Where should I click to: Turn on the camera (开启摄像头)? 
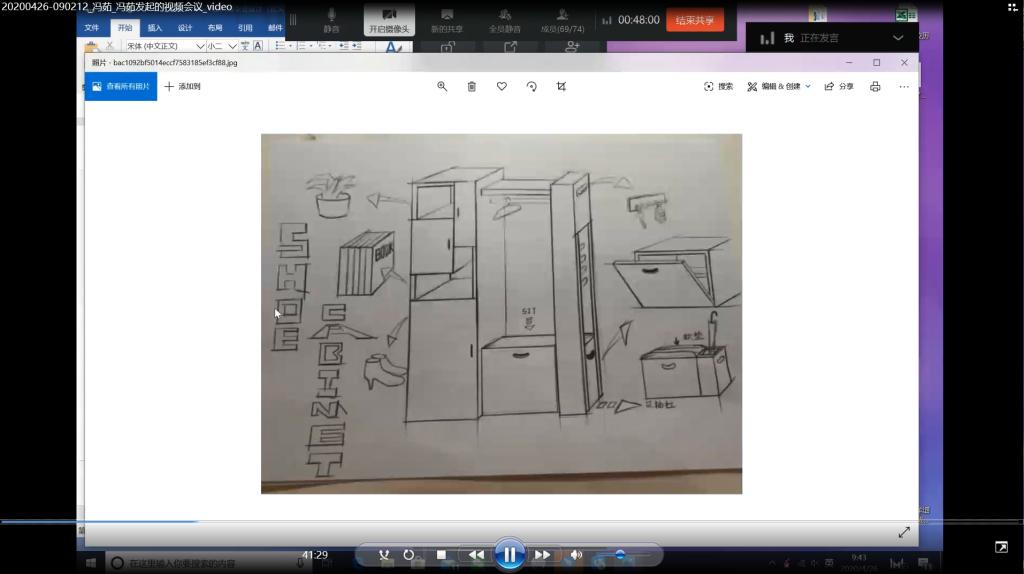(389, 20)
